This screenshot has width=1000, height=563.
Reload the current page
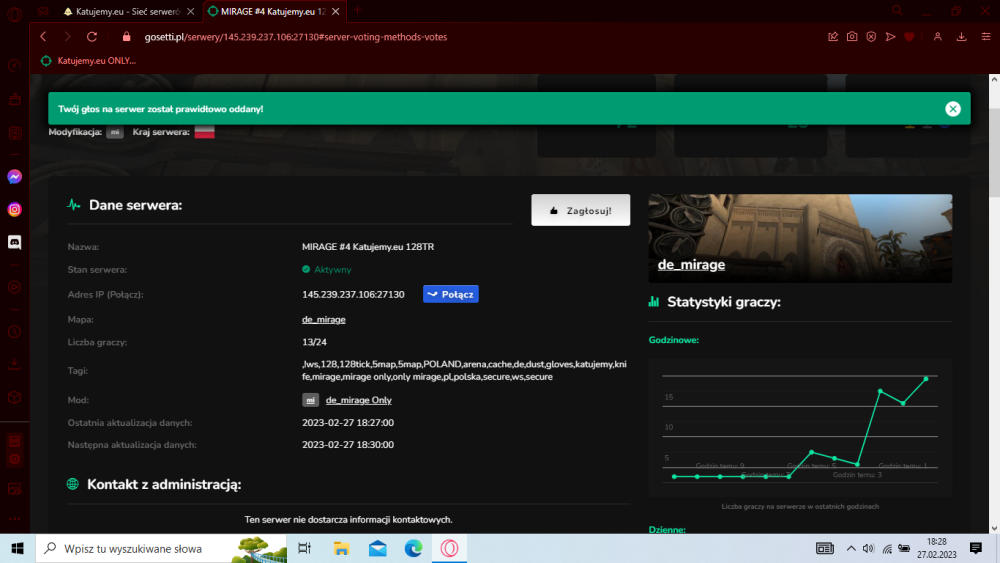click(92, 37)
